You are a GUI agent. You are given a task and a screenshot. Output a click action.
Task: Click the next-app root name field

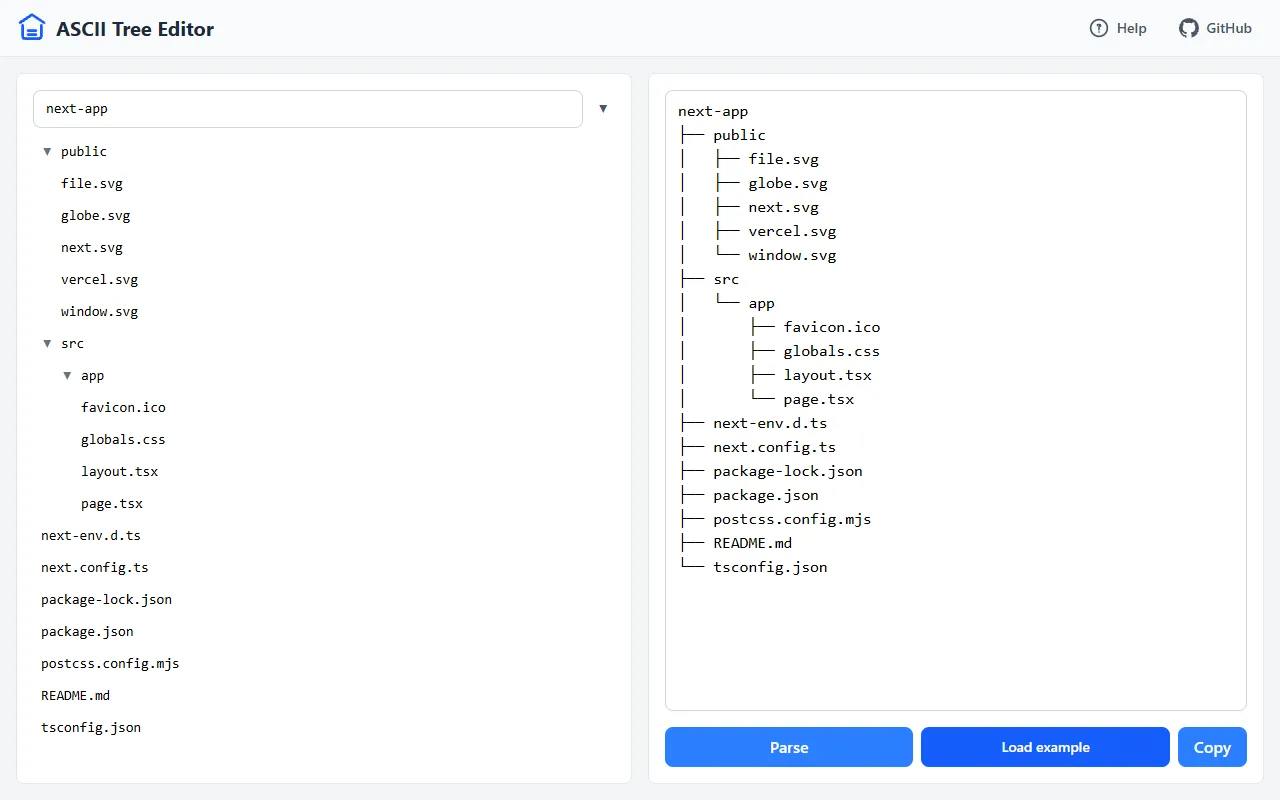click(x=308, y=109)
